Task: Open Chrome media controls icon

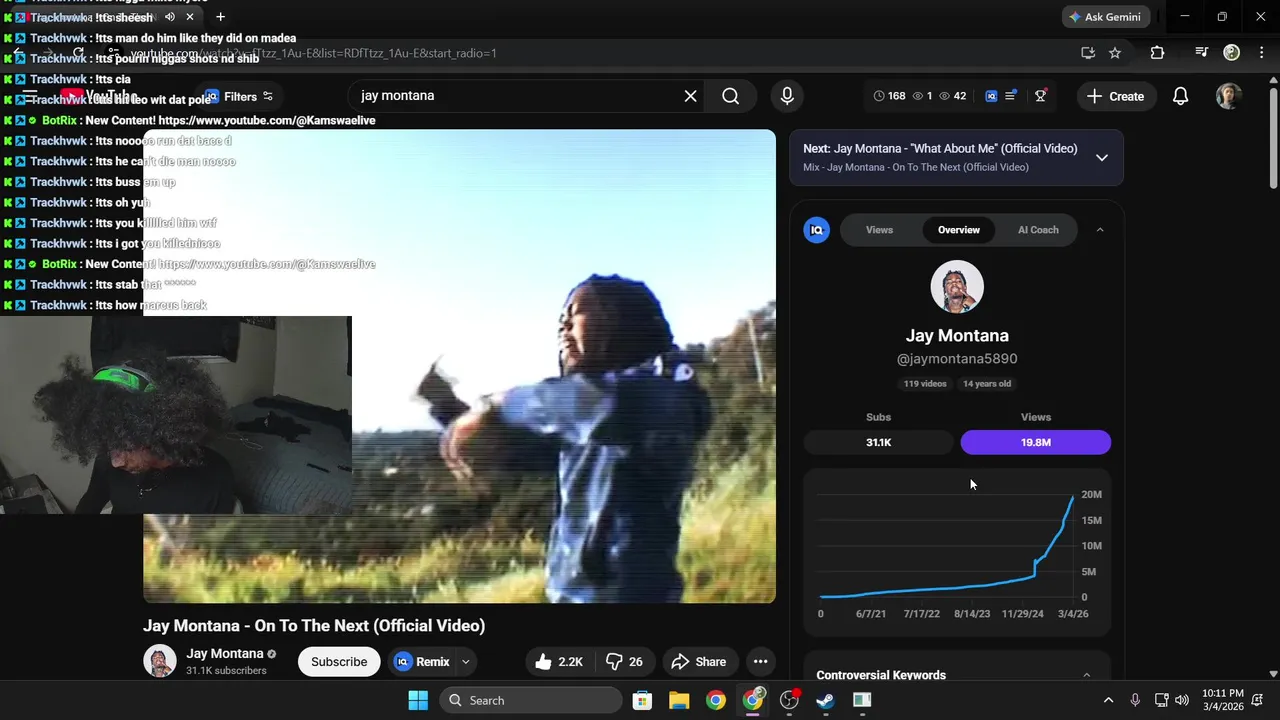Action: click(x=1202, y=53)
